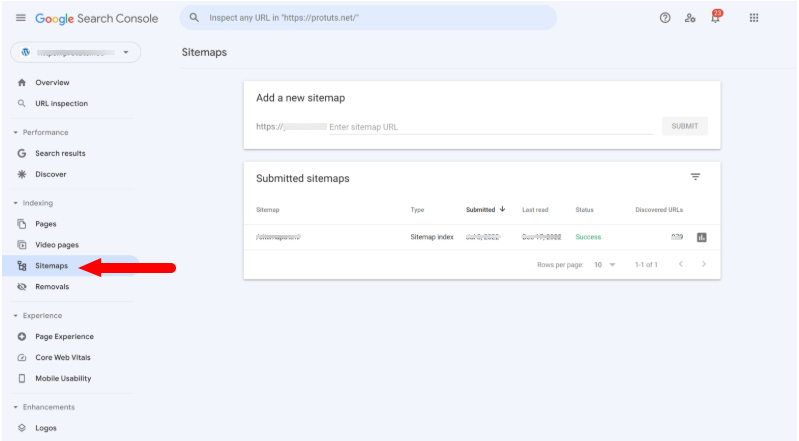Open Page Experience report

click(x=64, y=336)
